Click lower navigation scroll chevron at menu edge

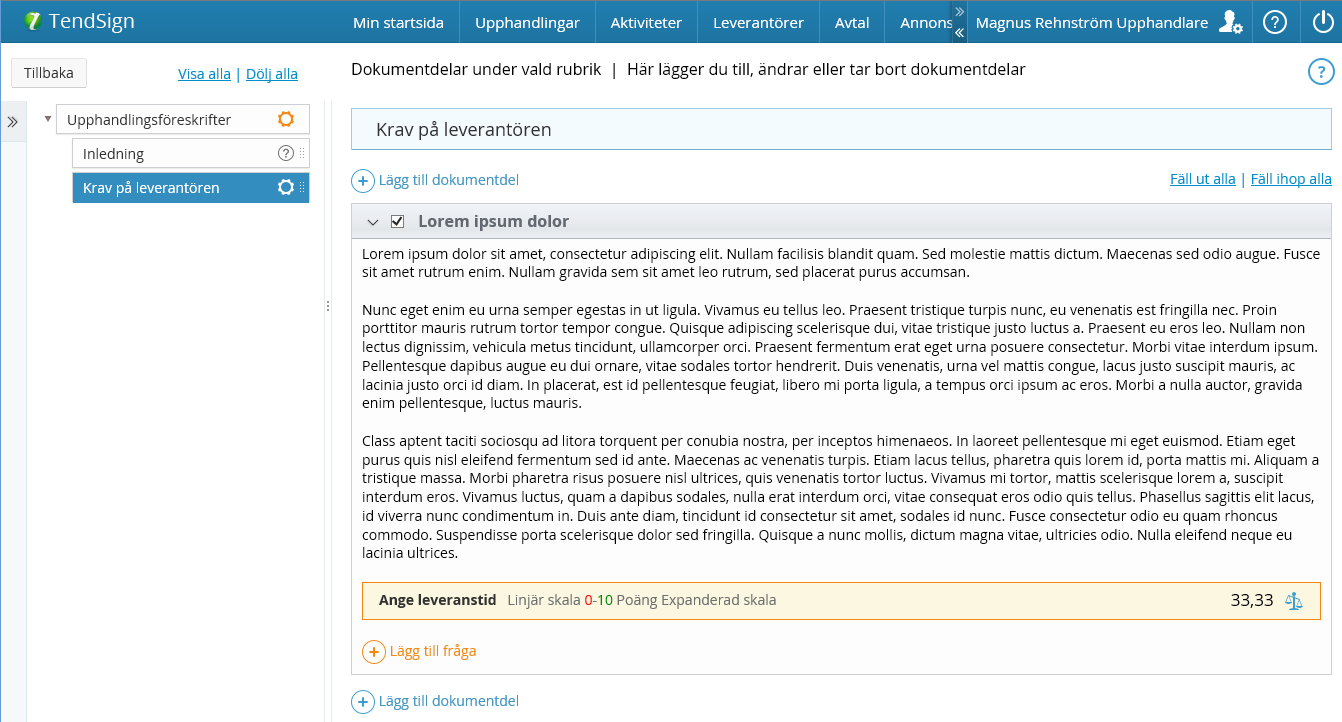[959, 33]
